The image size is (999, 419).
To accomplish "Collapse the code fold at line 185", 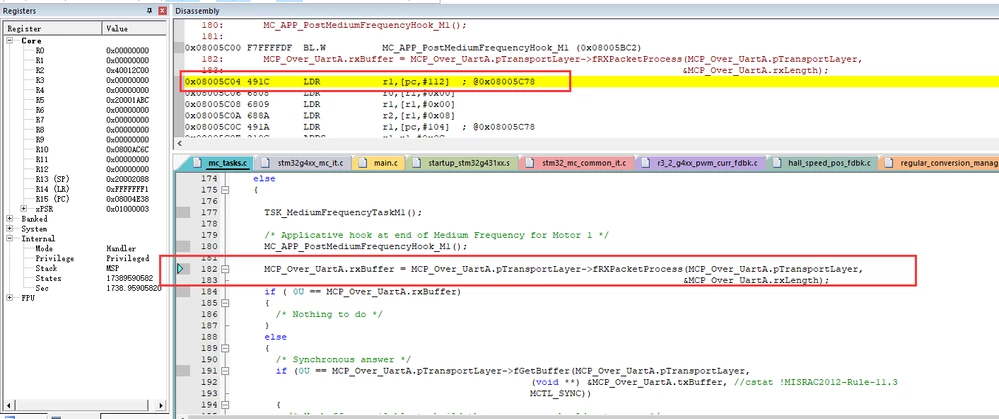I will point(225,303).
